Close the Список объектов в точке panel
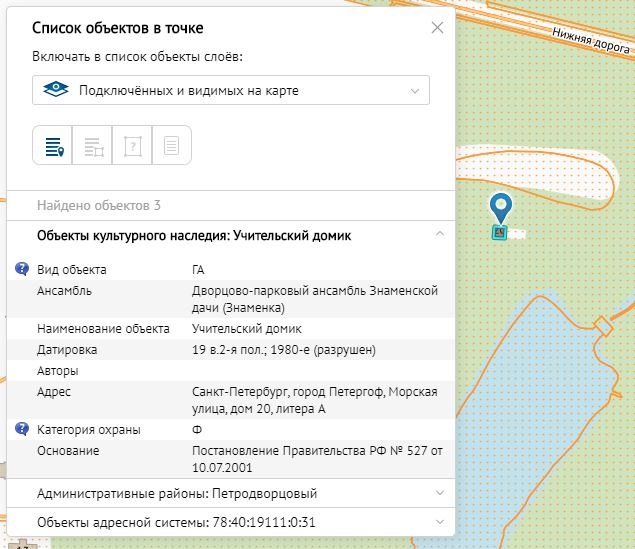635x549 pixels. point(437,28)
